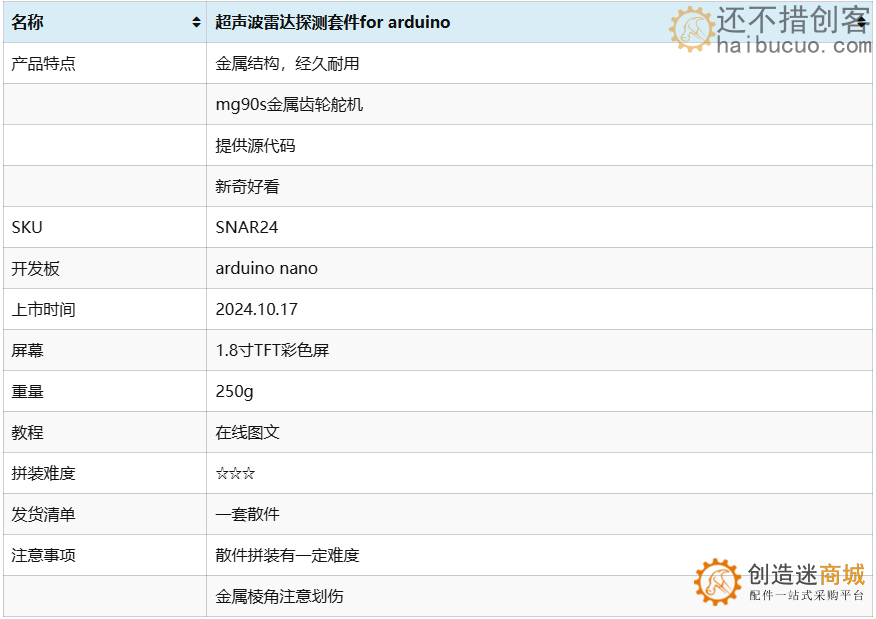Click the 创造迷商城 watermark text
This screenshot has height=619, width=876.
(806, 575)
